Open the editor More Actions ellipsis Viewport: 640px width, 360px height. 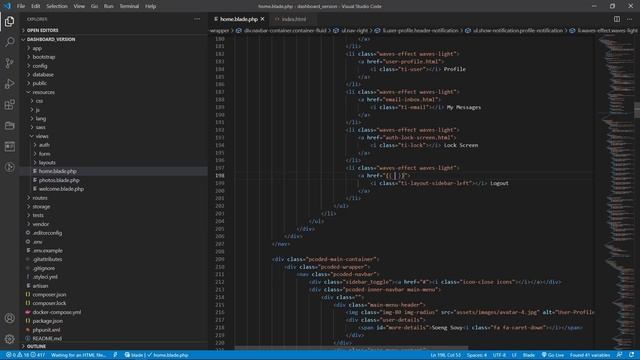point(630,19)
